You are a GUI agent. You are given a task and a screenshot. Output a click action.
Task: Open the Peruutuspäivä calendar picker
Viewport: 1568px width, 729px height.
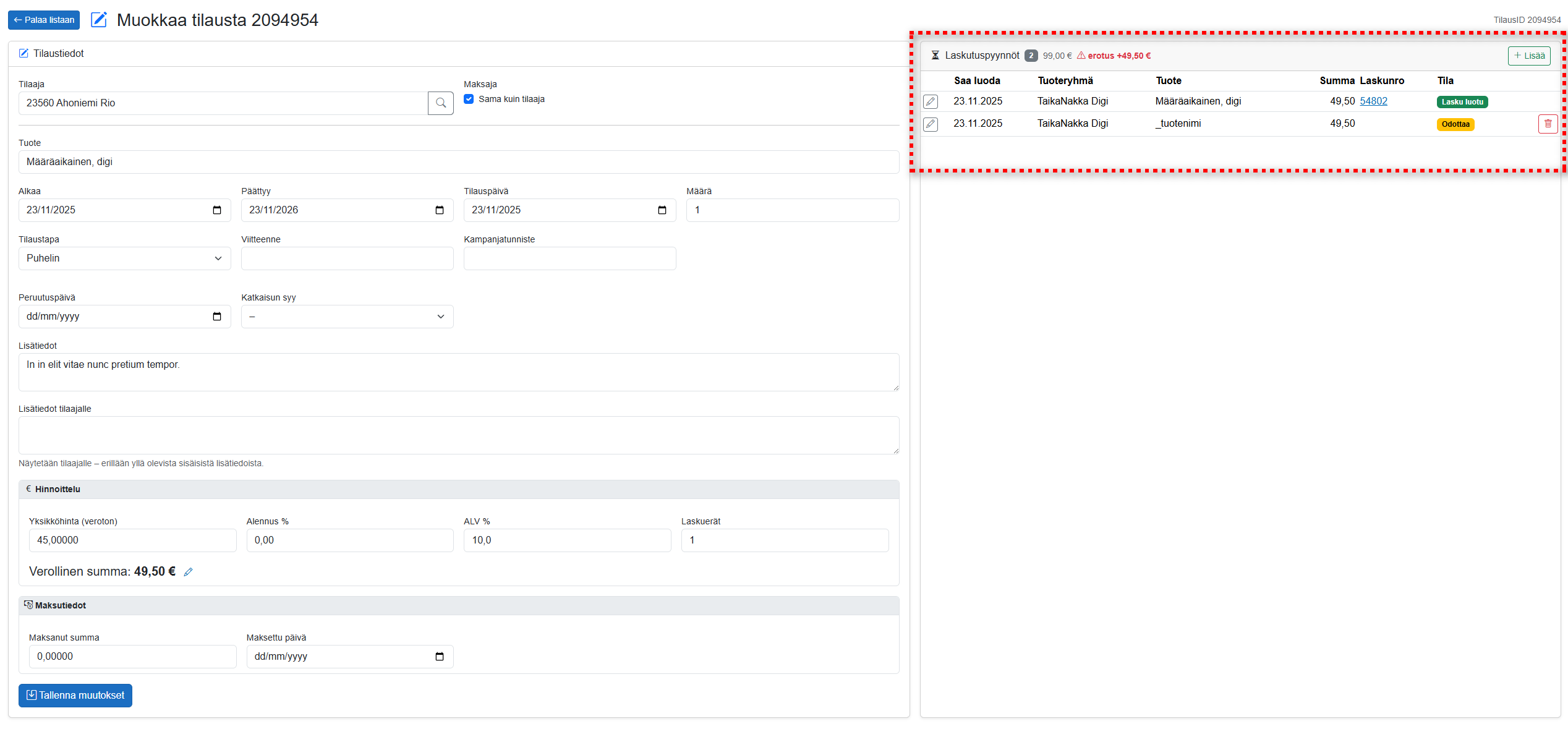click(217, 317)
